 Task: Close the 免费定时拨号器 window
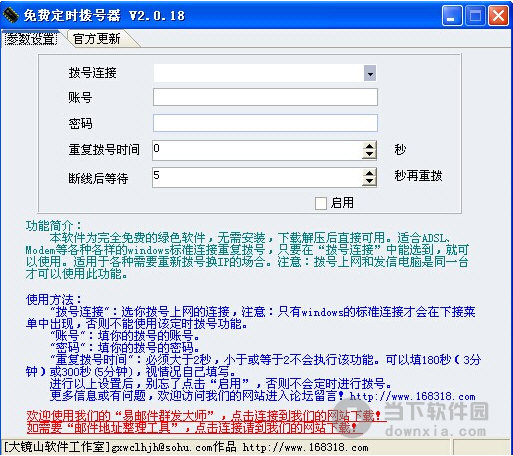tap(498, 15)
